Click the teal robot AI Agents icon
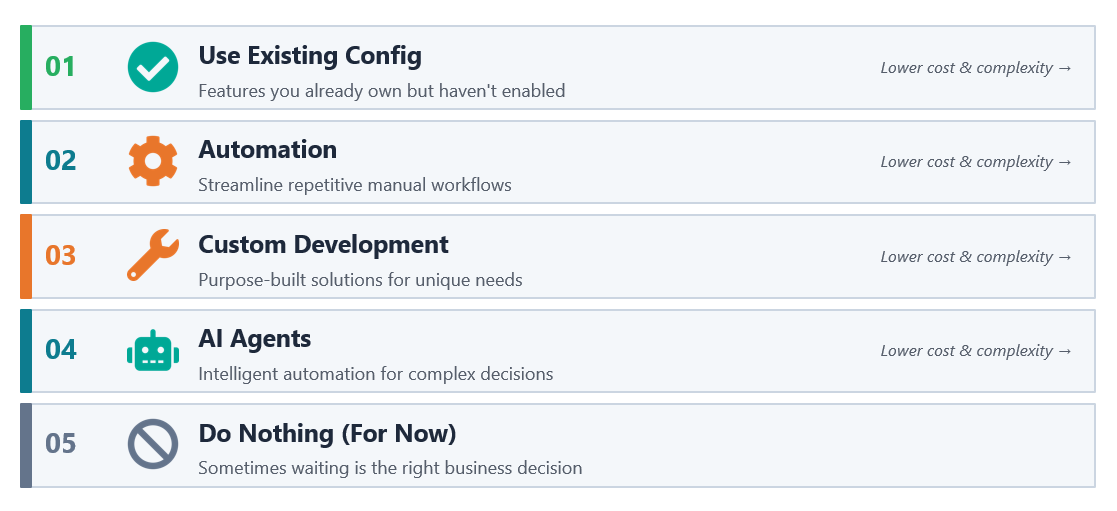 [x=152, y=350]
